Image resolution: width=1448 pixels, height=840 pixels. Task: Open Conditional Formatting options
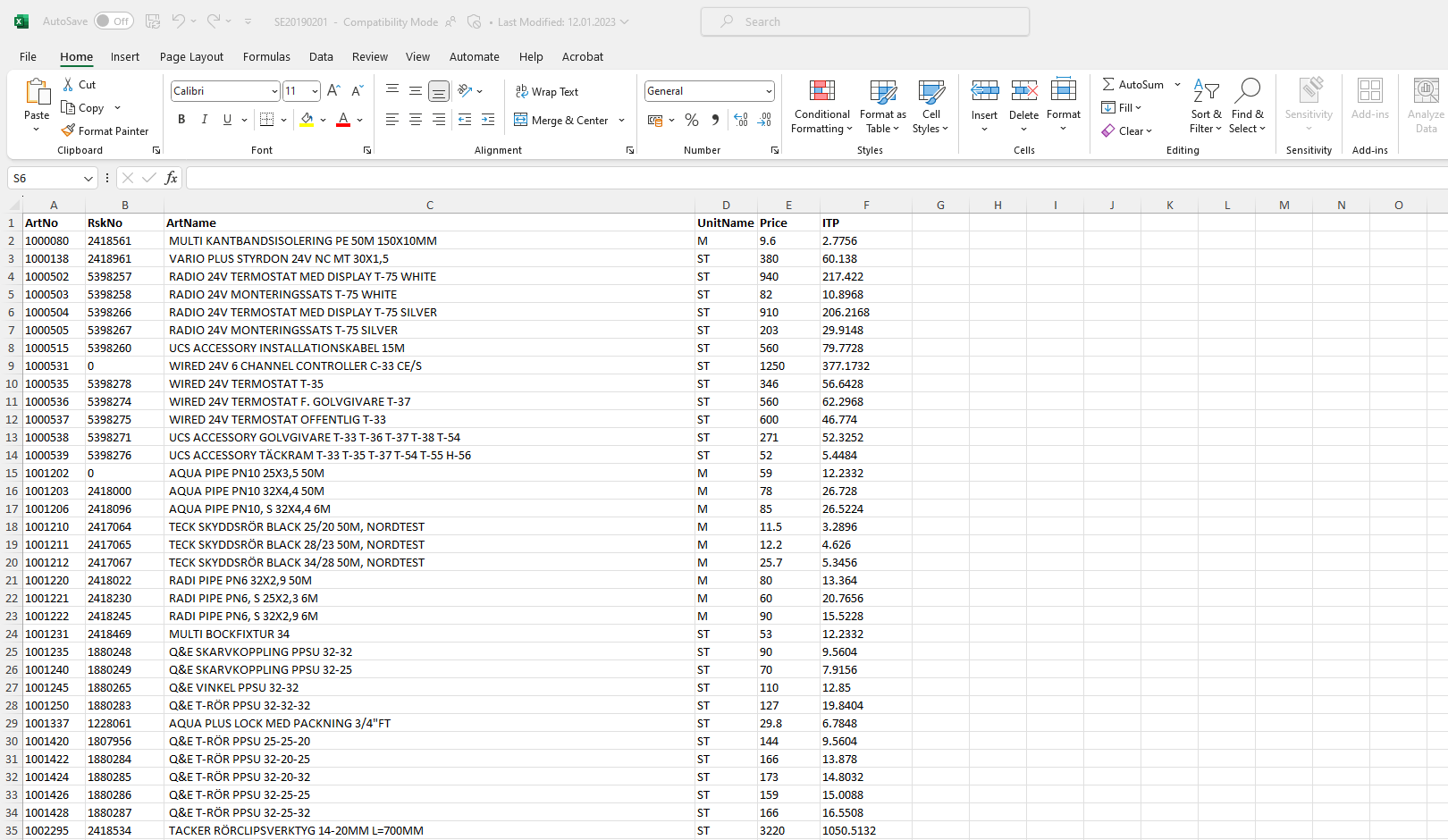pos(822,105)
